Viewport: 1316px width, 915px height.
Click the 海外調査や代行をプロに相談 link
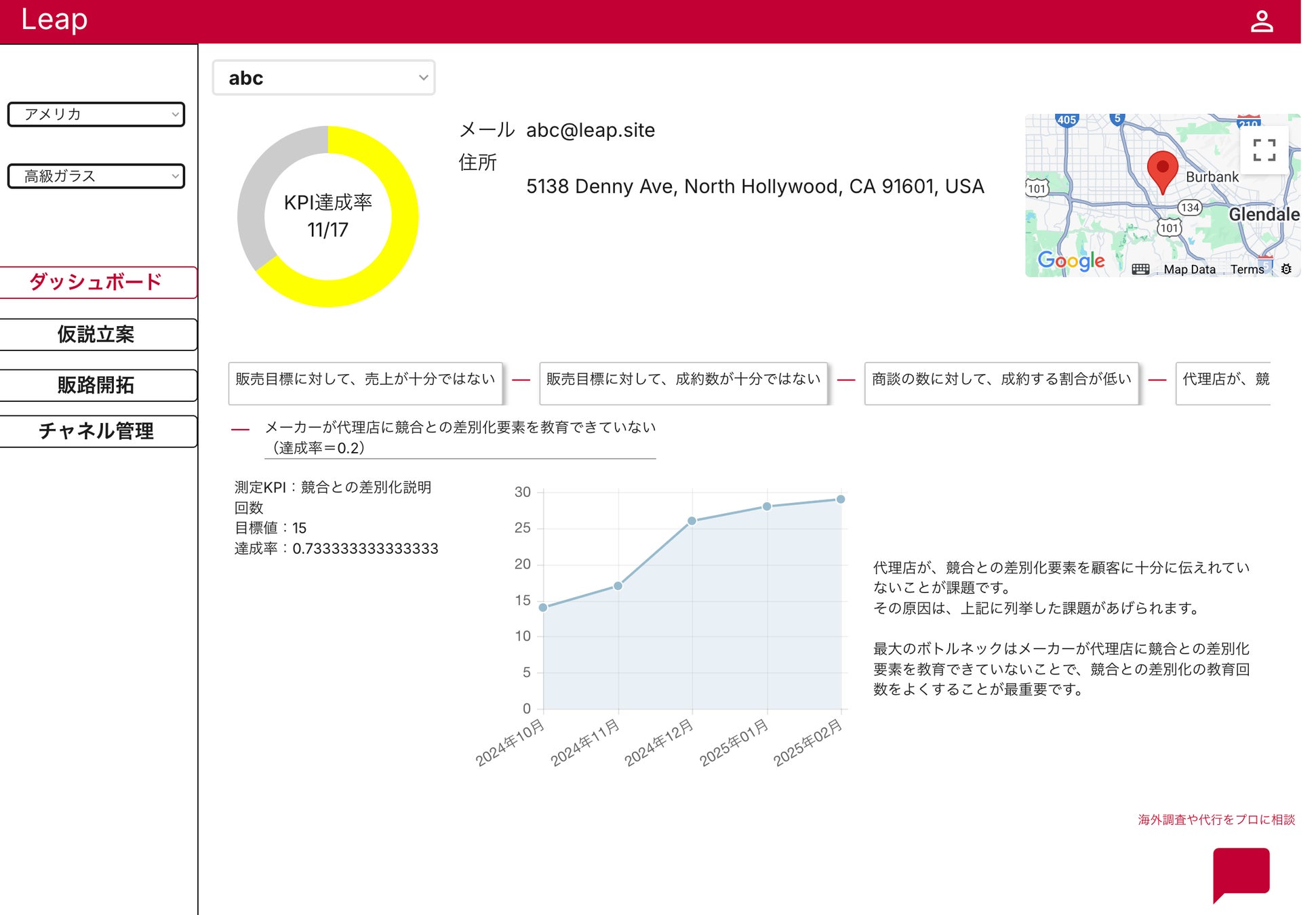(x=1216, y=819)
